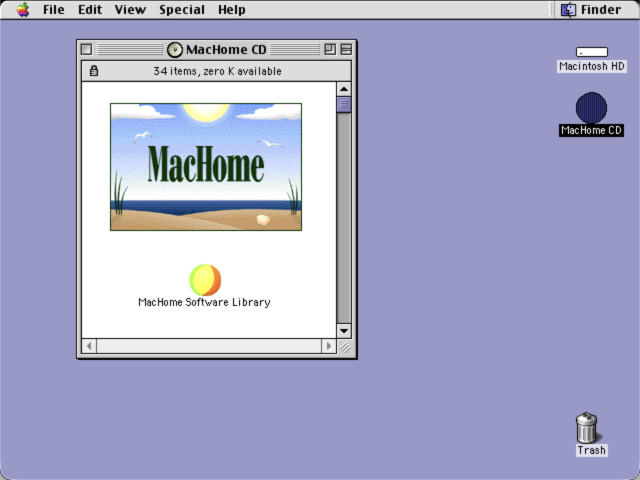640x480 pixels.
Task: Open the View menu
Action: click(x=130, y=9)
